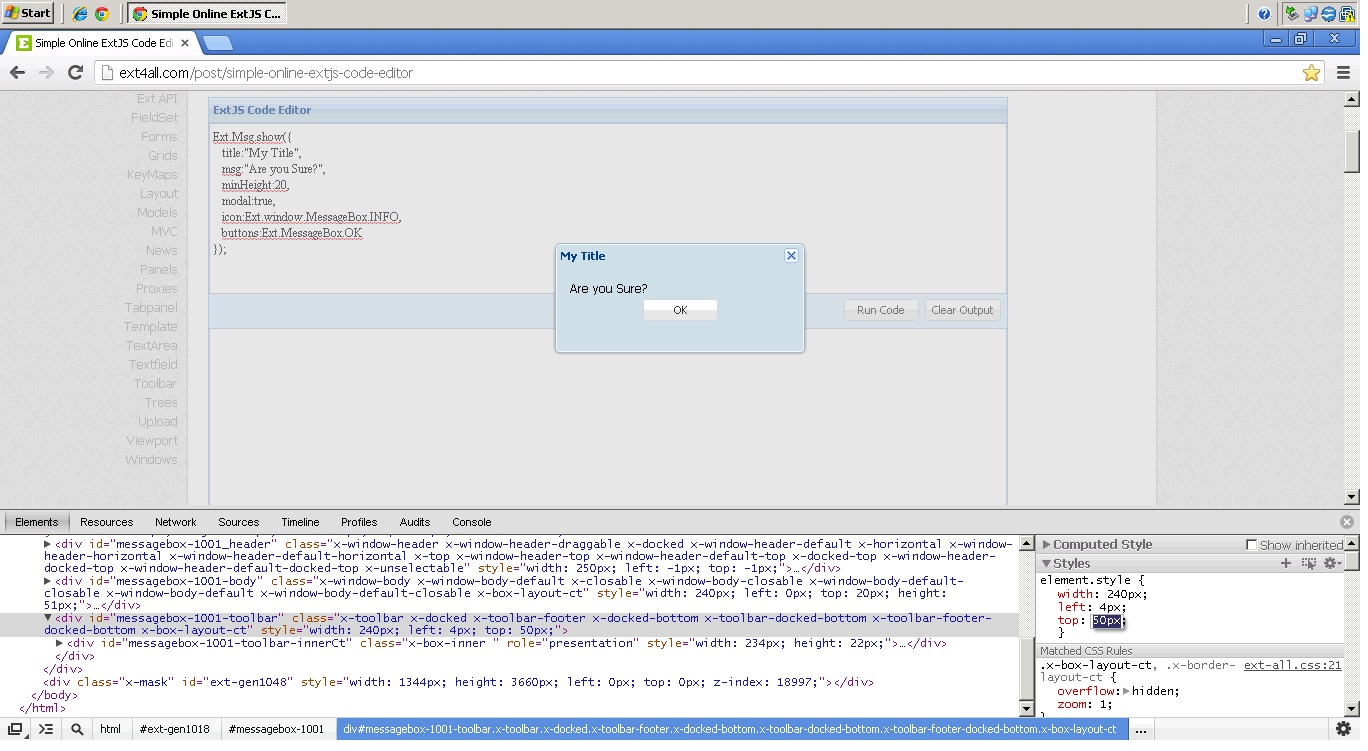Switch to the Console panel
This screenshot has width=1368, height=751.
tap(472, 522)
